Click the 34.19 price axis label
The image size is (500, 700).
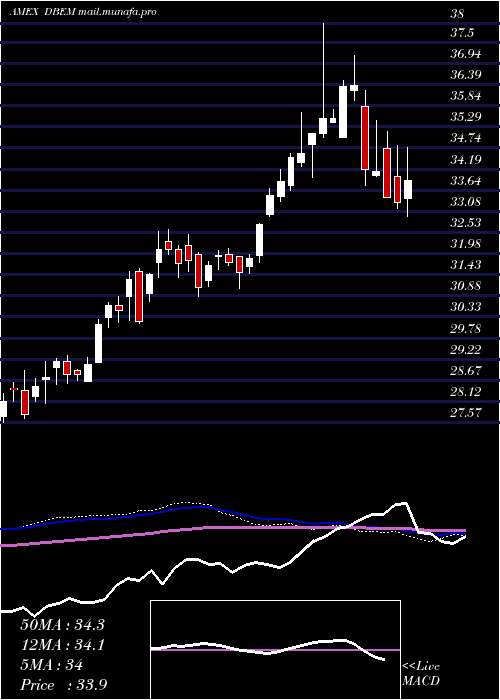(x=466, y=159)
